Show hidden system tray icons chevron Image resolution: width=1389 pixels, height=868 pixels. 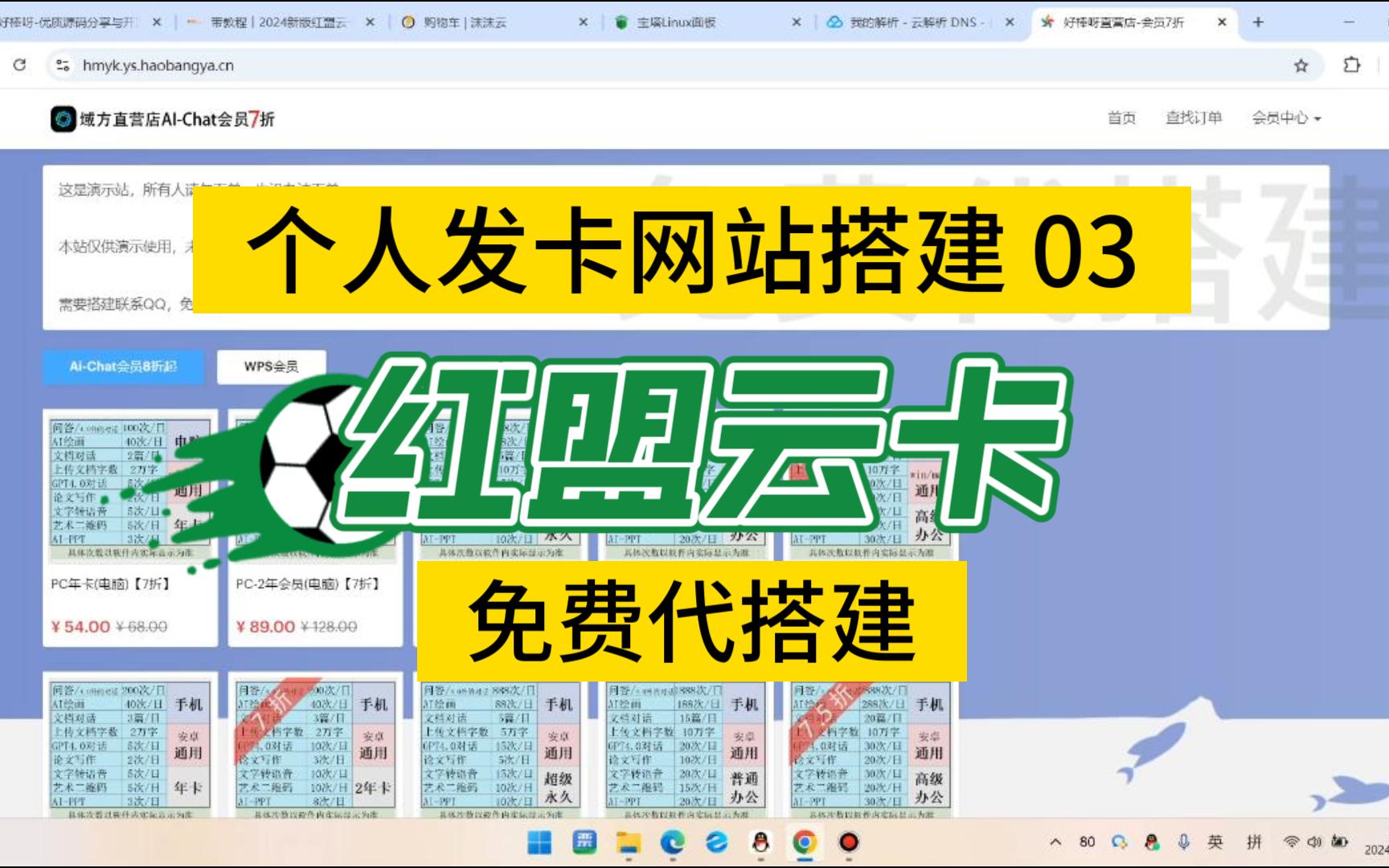point(1055,841)
